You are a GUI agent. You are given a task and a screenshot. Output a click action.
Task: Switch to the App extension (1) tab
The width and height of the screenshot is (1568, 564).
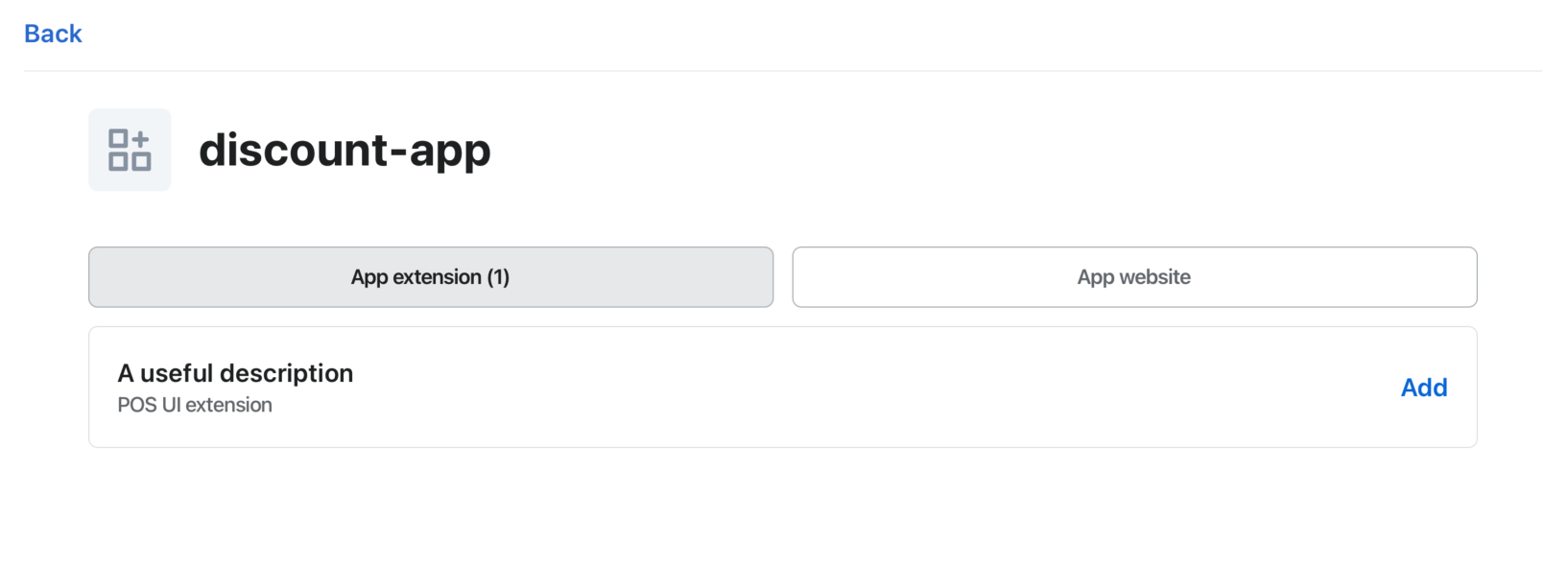(x=430, y=277)
